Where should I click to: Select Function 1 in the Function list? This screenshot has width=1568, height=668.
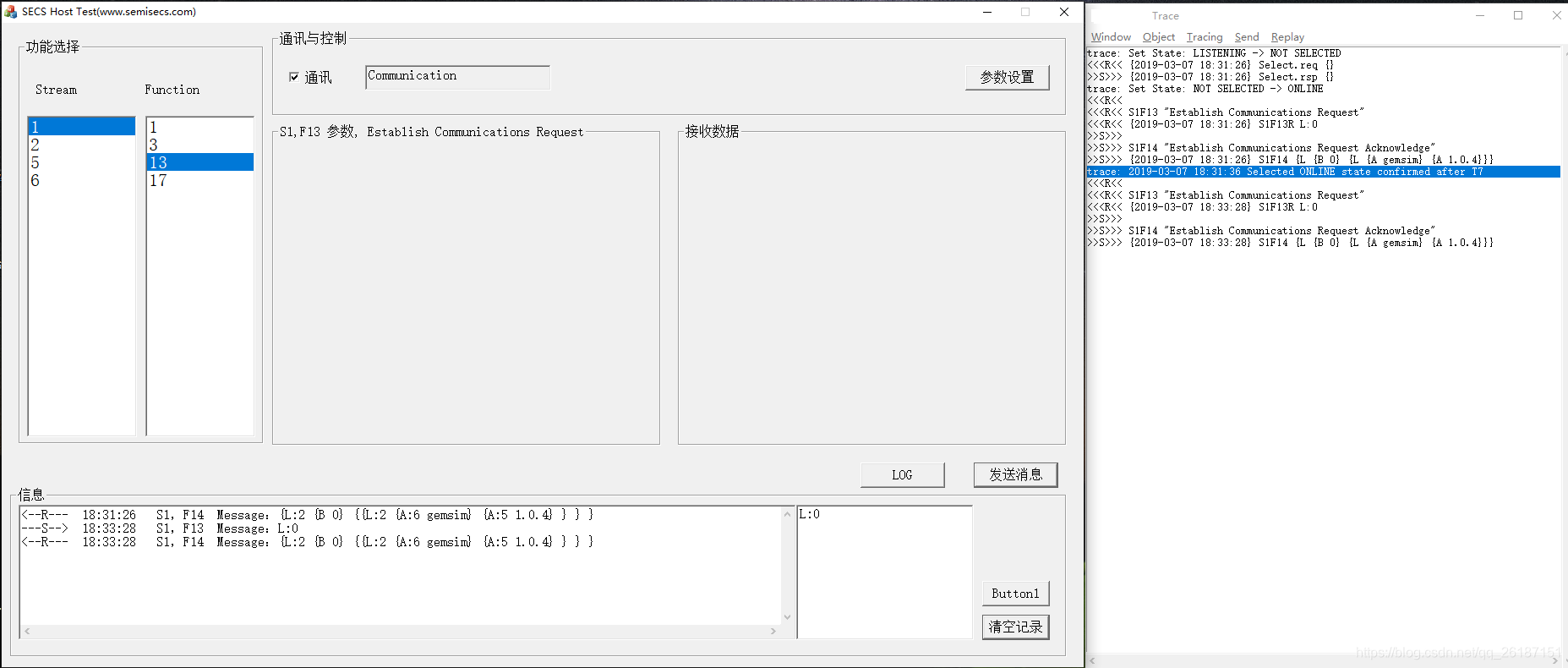click(x=200, y=127)
